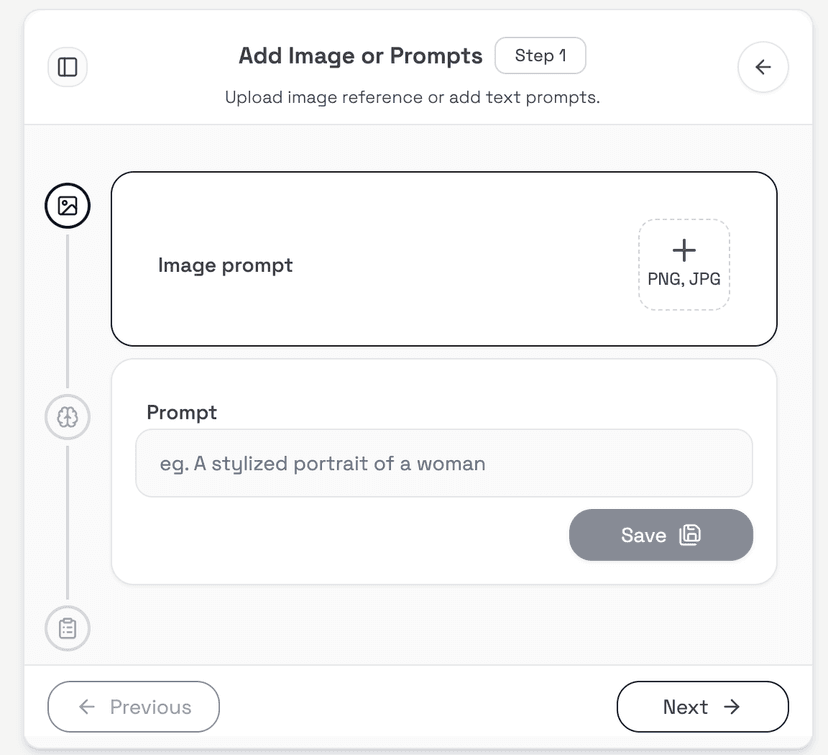828x755 pixels.
Task: Click the right arrow on Next button
Action: 732,707
